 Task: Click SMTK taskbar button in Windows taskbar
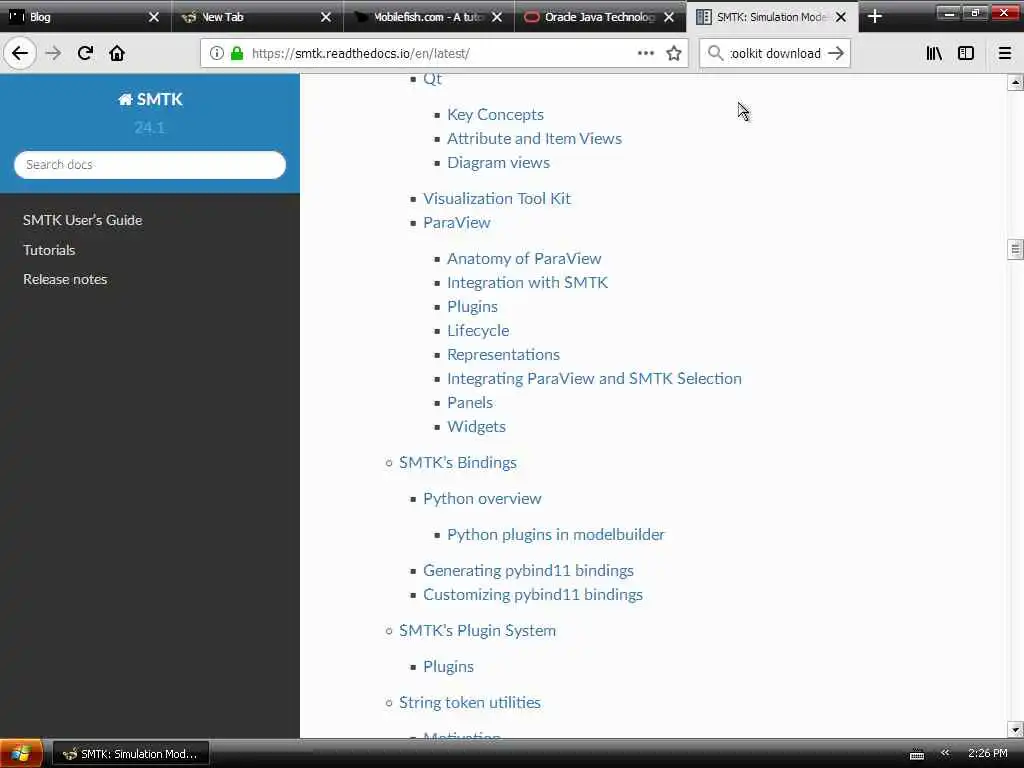point(131,754)
